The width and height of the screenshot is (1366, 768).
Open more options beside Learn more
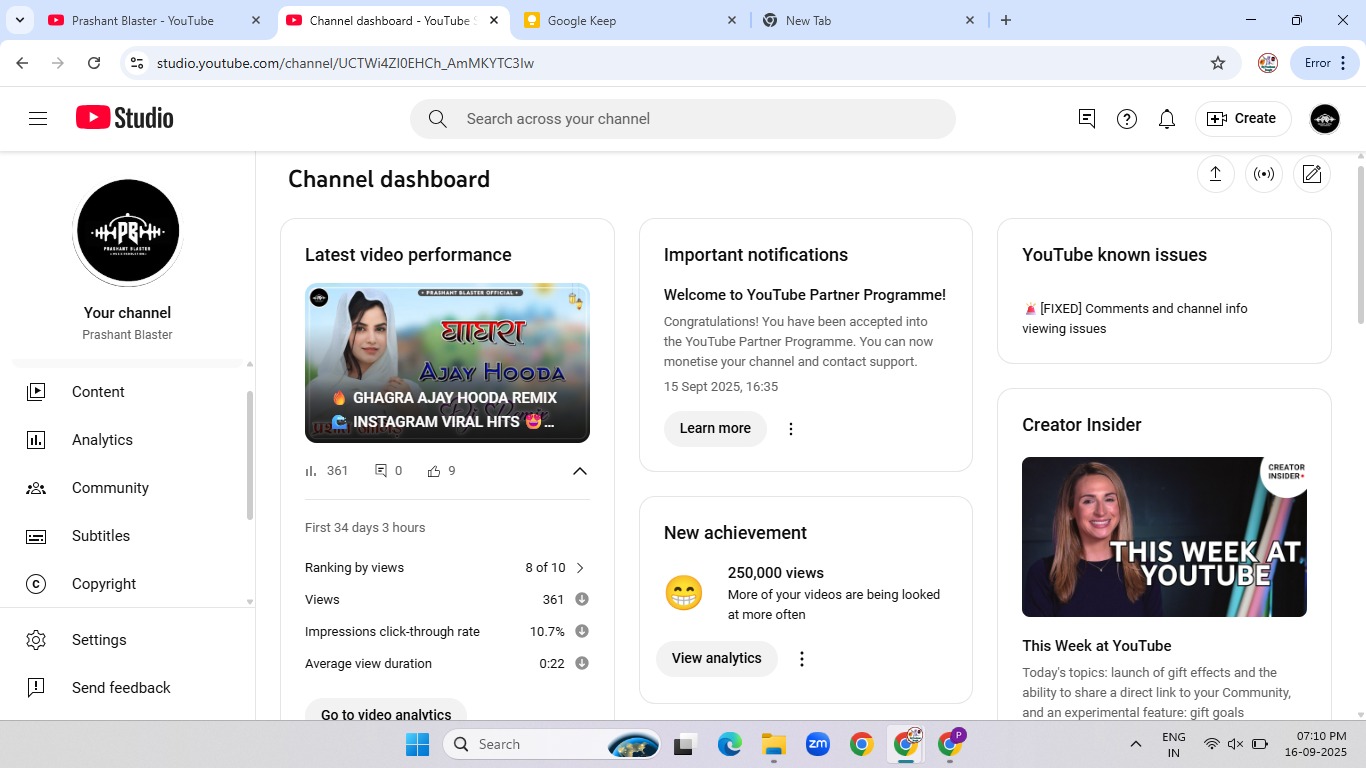pyautogui.click(x=791, y=429)
